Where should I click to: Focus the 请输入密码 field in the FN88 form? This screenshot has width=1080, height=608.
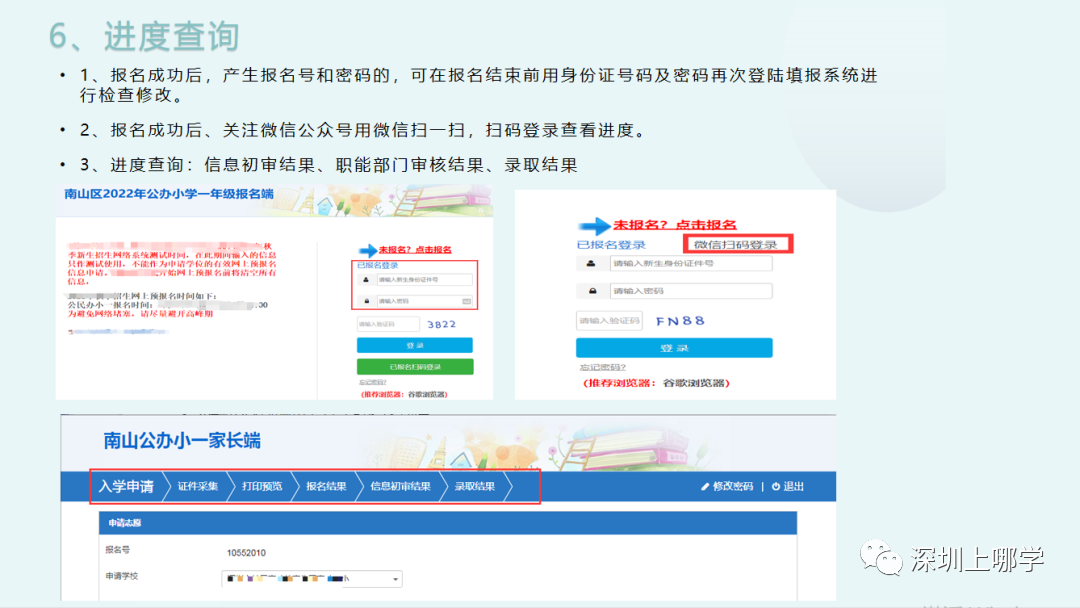pyautogui.click(x=691, y=291)
